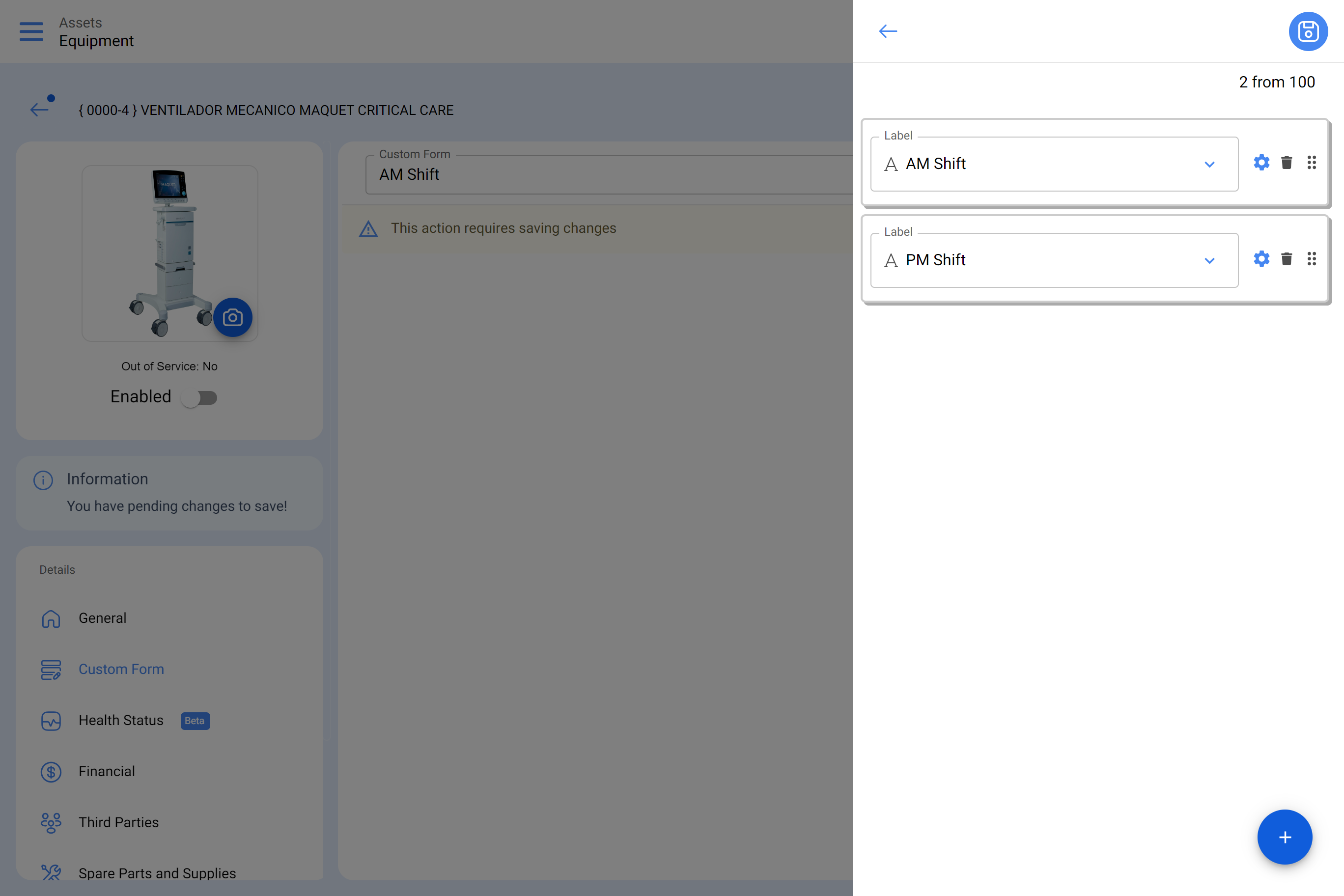The height and width of the screenshot is (896, 1344).
Task: Click the back arrow in the side panel
Action: pos(888,31)
